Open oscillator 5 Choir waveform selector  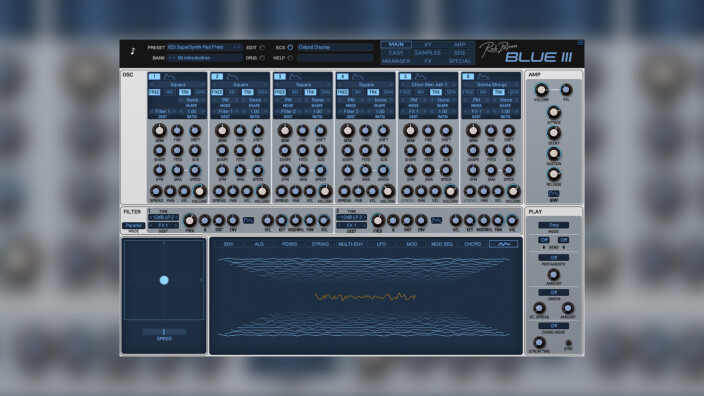428,84
